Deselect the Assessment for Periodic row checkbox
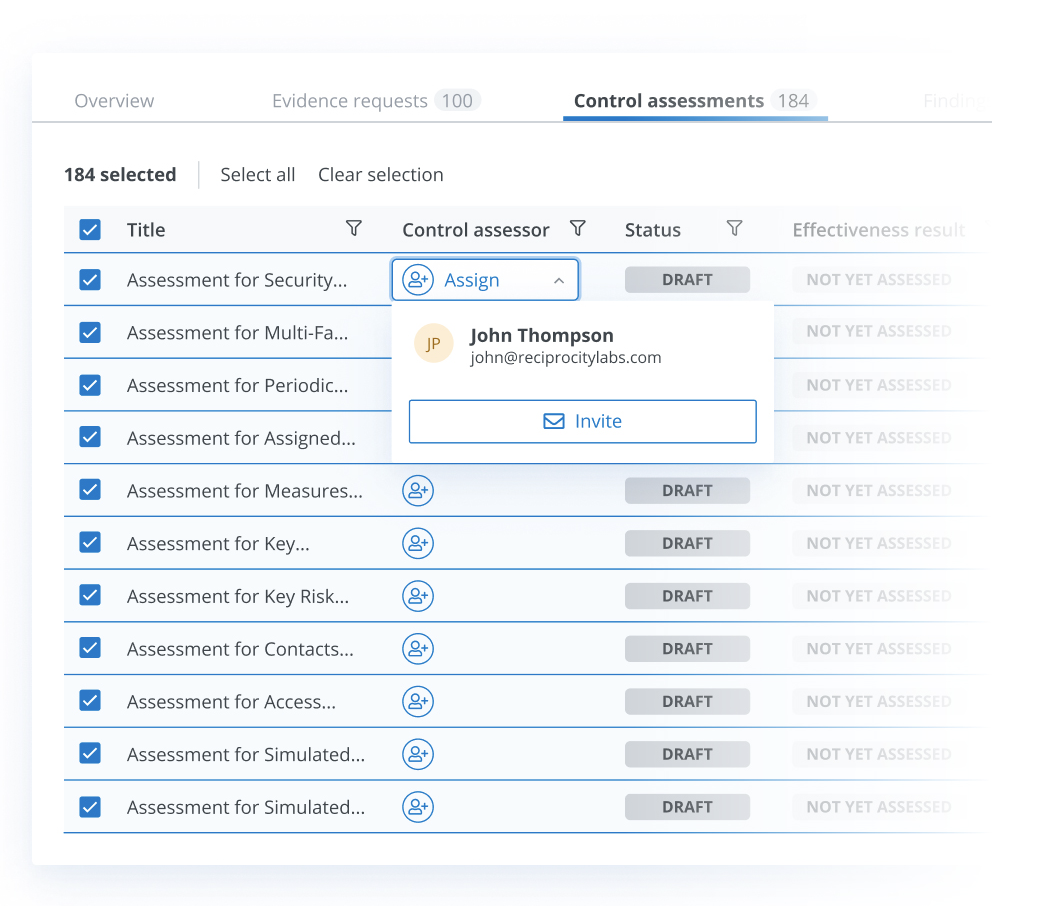This screenshot has width=1060, height=906. [90, 385]
